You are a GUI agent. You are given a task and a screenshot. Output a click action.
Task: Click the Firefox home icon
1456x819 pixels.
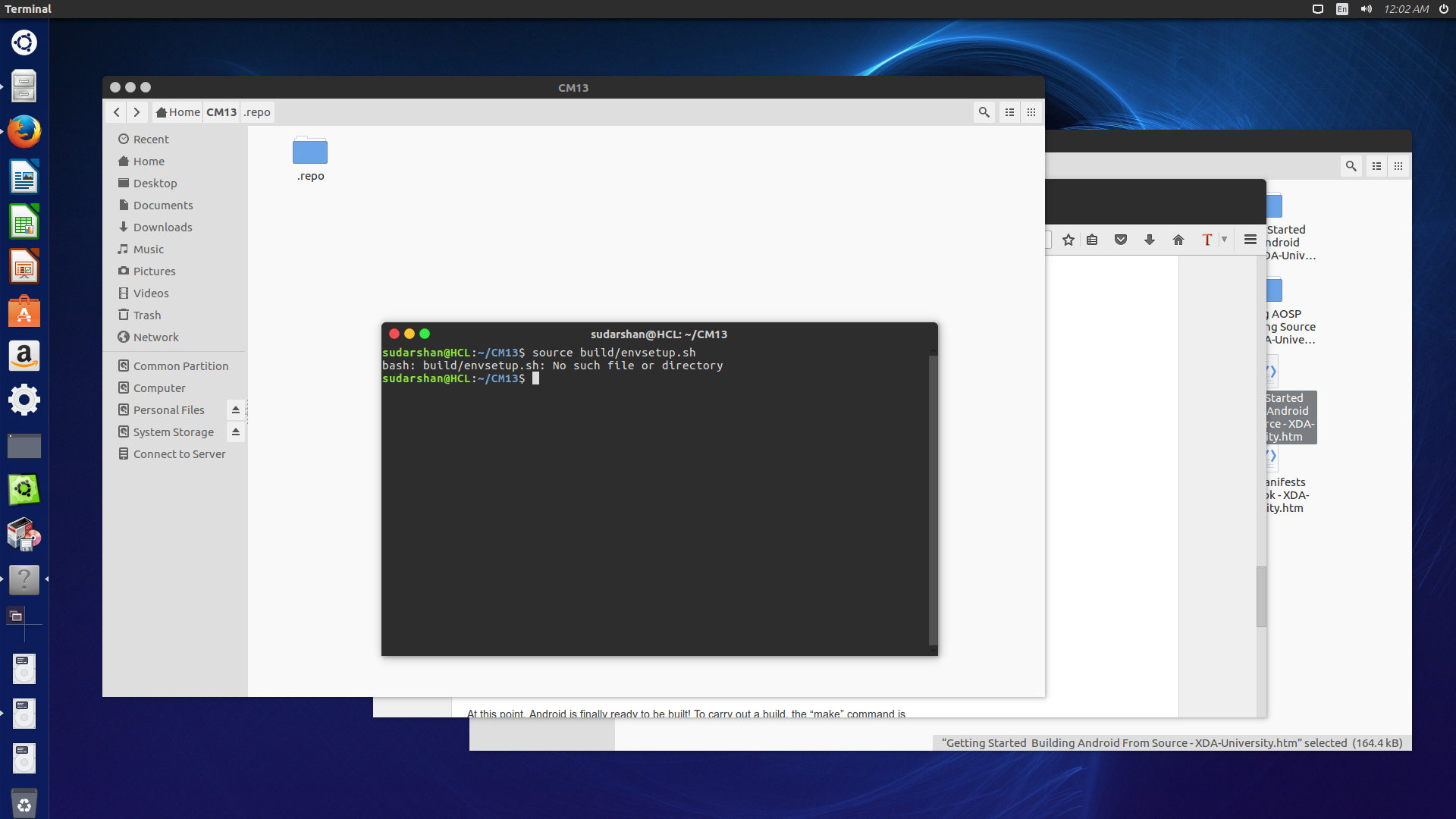(1178, 240)
